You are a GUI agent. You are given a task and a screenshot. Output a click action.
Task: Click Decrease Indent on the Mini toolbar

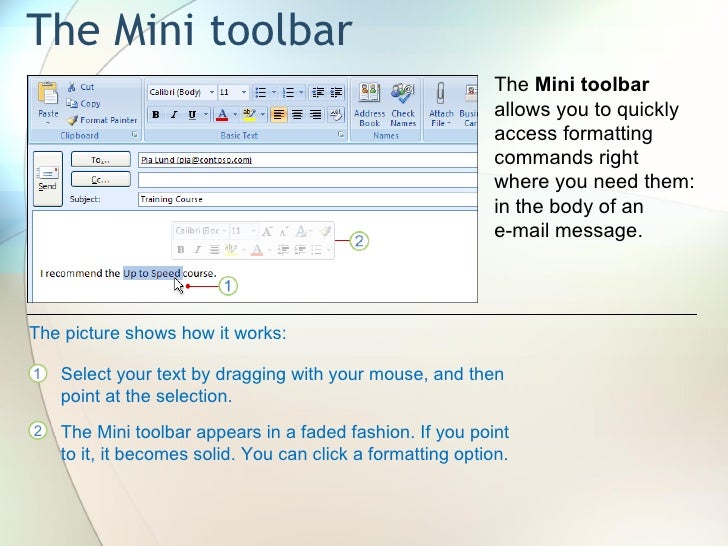[x=283, y=250]
